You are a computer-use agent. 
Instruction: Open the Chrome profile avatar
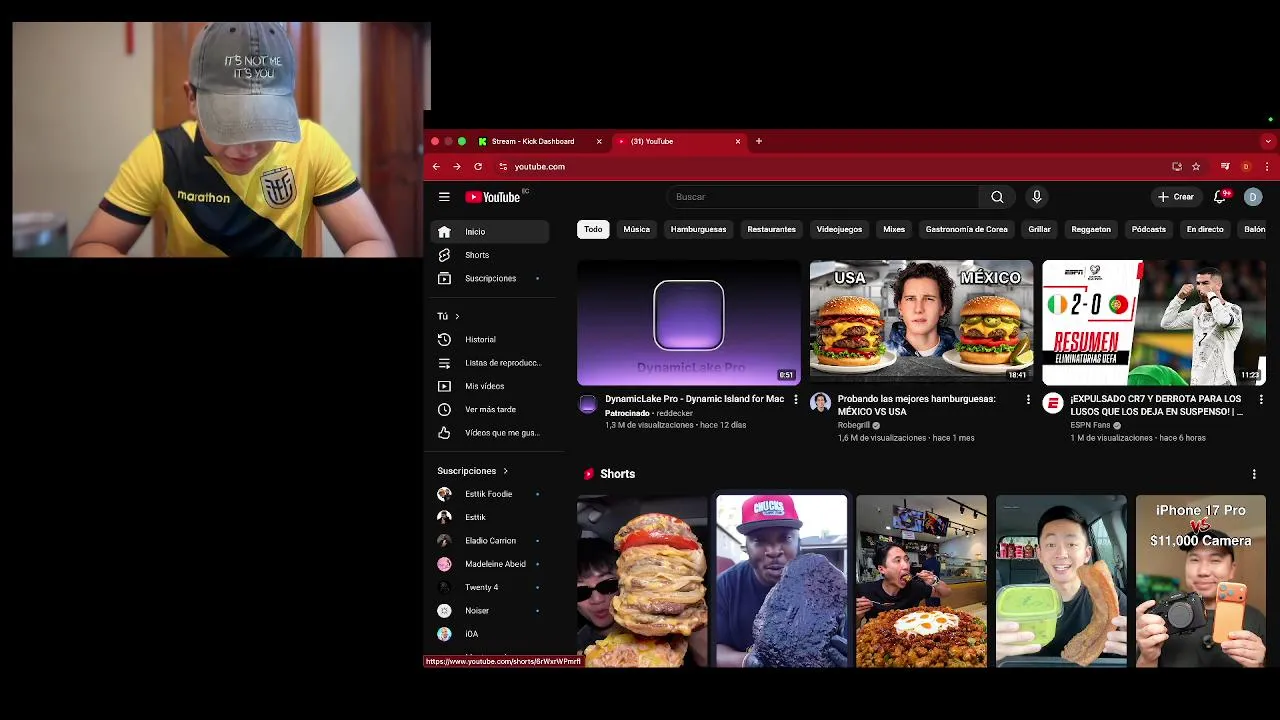[x=1246, y=167]
